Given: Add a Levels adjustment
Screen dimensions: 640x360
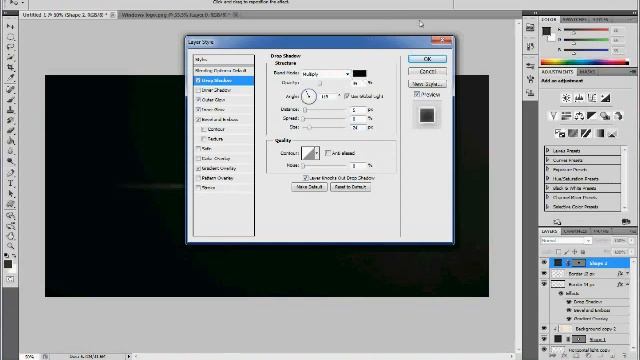Looking at the screenshot, I should click(x=579, y=98).
